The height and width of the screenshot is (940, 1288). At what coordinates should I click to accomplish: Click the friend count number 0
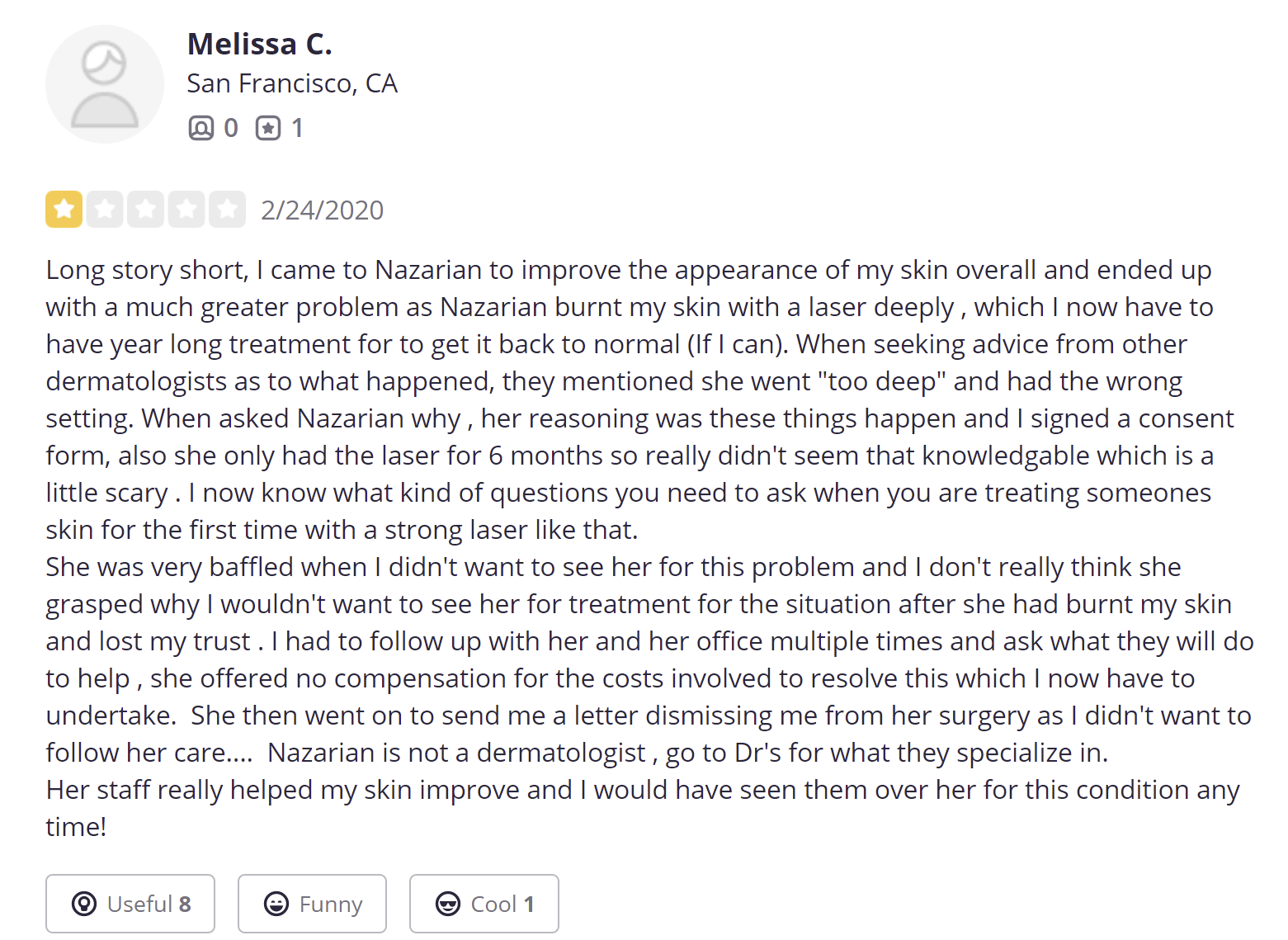pyautogui.click(x=231, y=128)
